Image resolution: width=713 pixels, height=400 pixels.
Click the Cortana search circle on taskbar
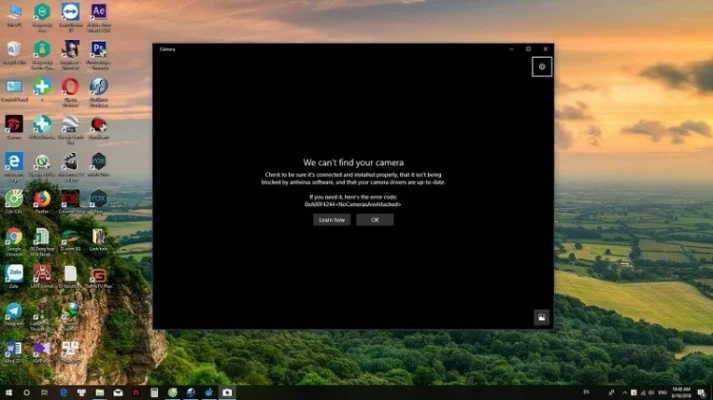[x=26, y=393]
